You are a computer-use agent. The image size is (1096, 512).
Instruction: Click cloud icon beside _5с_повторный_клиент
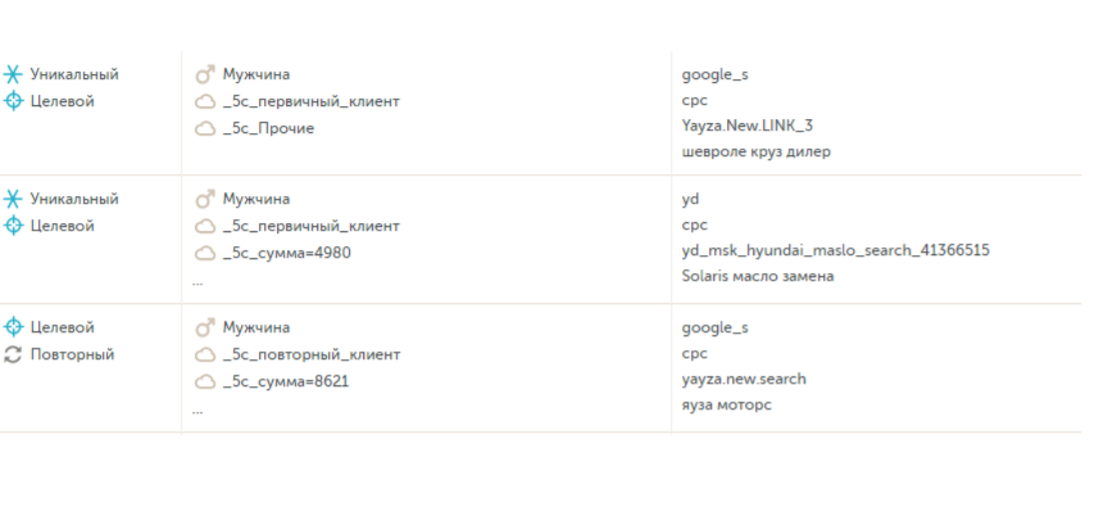pos(205,355)
